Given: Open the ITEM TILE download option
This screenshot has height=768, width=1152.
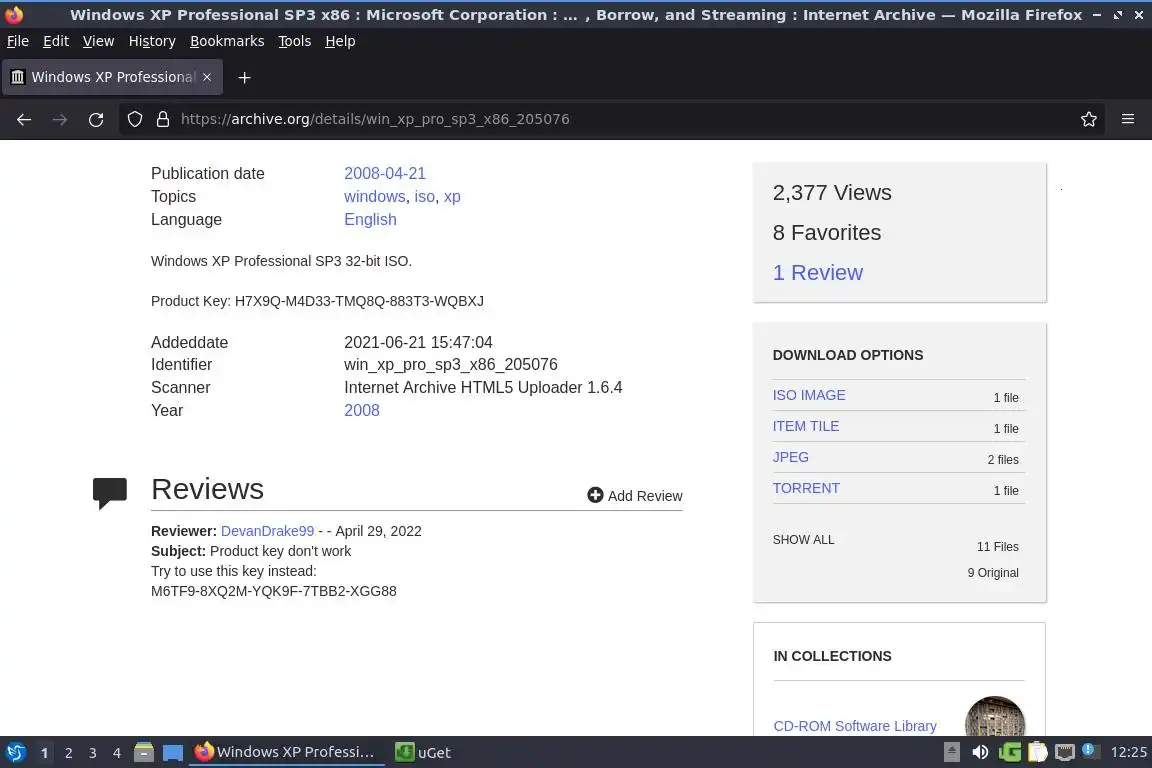Looking at the screenshot, I should 806,426.
